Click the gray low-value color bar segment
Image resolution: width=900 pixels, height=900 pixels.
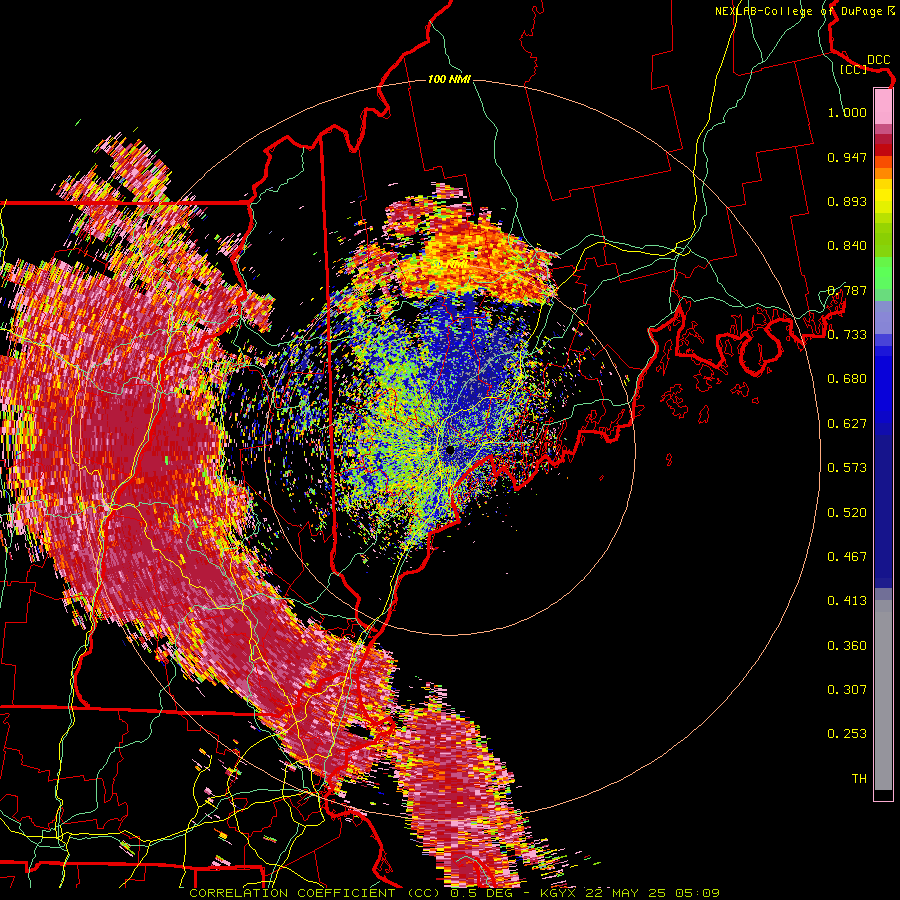click(x=883, y=695)
